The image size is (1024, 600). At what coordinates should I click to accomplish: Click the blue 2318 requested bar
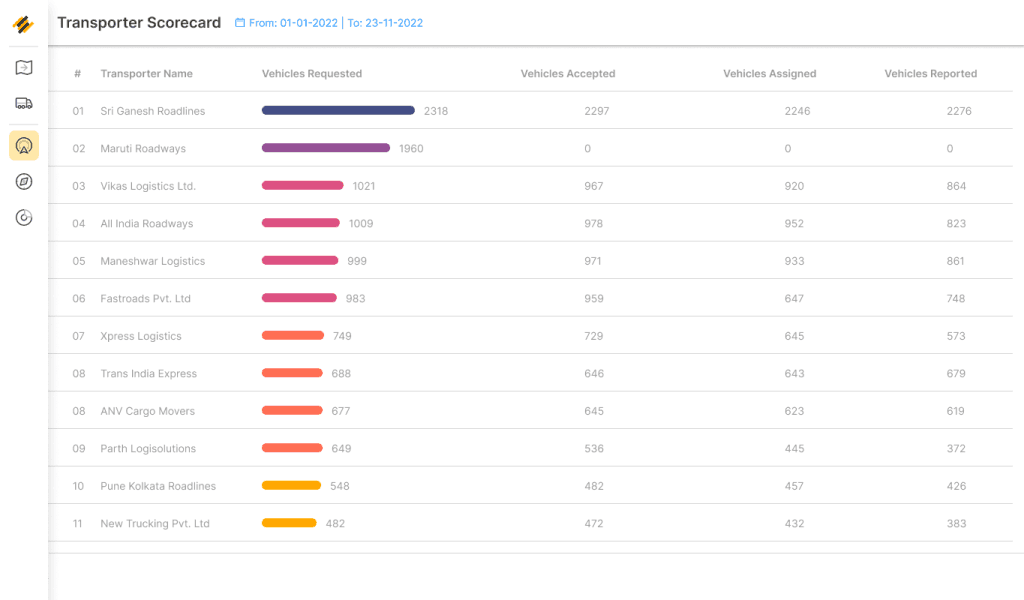coord(338,110)
